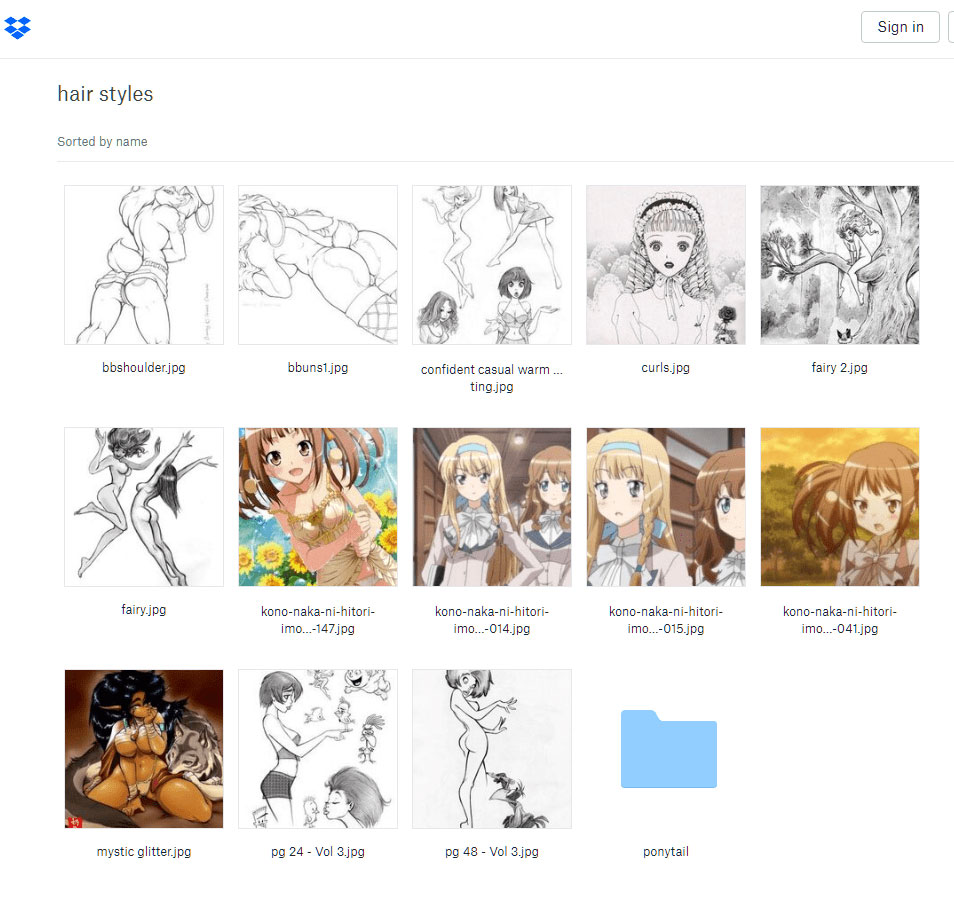
Task: Open the bbshoulder.jpg thumbnail
Action: tap(144, 265)
